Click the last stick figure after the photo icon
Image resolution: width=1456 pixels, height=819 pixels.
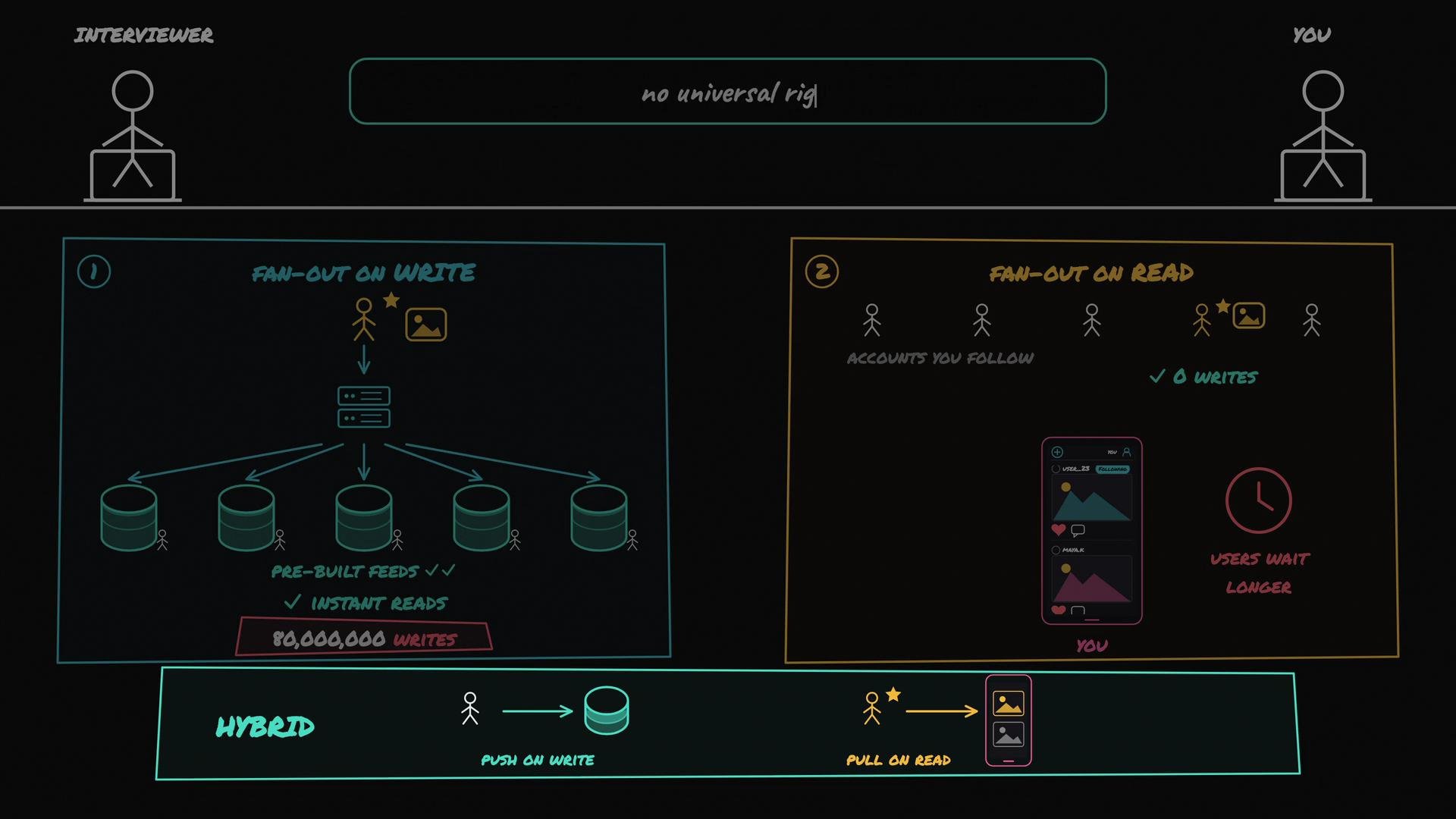[1312, 320]
